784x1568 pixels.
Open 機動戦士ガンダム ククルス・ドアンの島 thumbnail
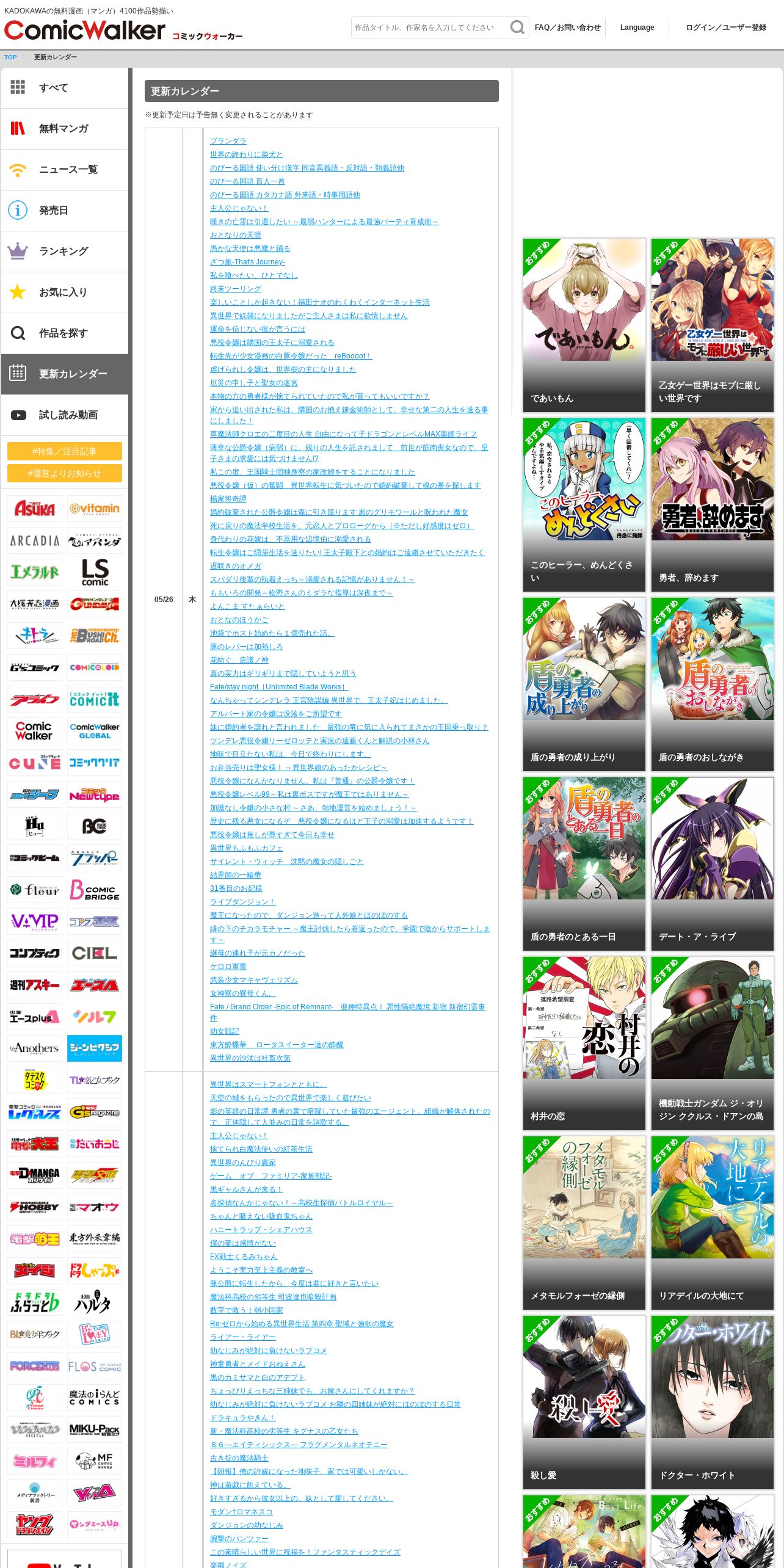(712, 1043)
